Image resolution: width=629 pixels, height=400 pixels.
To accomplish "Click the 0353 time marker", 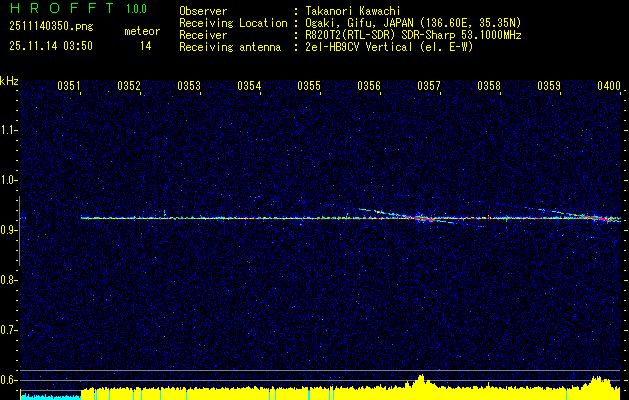I will [x=189, y=85].
